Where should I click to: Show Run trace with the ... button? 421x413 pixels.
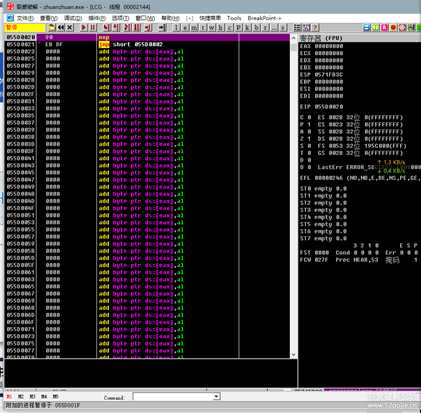[x=274, y=28]
